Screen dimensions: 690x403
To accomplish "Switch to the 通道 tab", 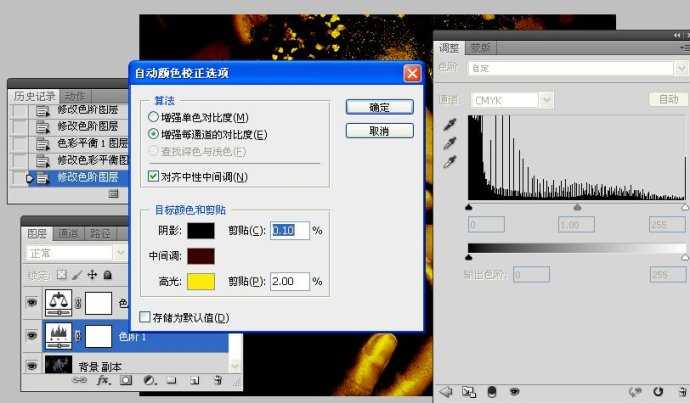I will point(69,234).
